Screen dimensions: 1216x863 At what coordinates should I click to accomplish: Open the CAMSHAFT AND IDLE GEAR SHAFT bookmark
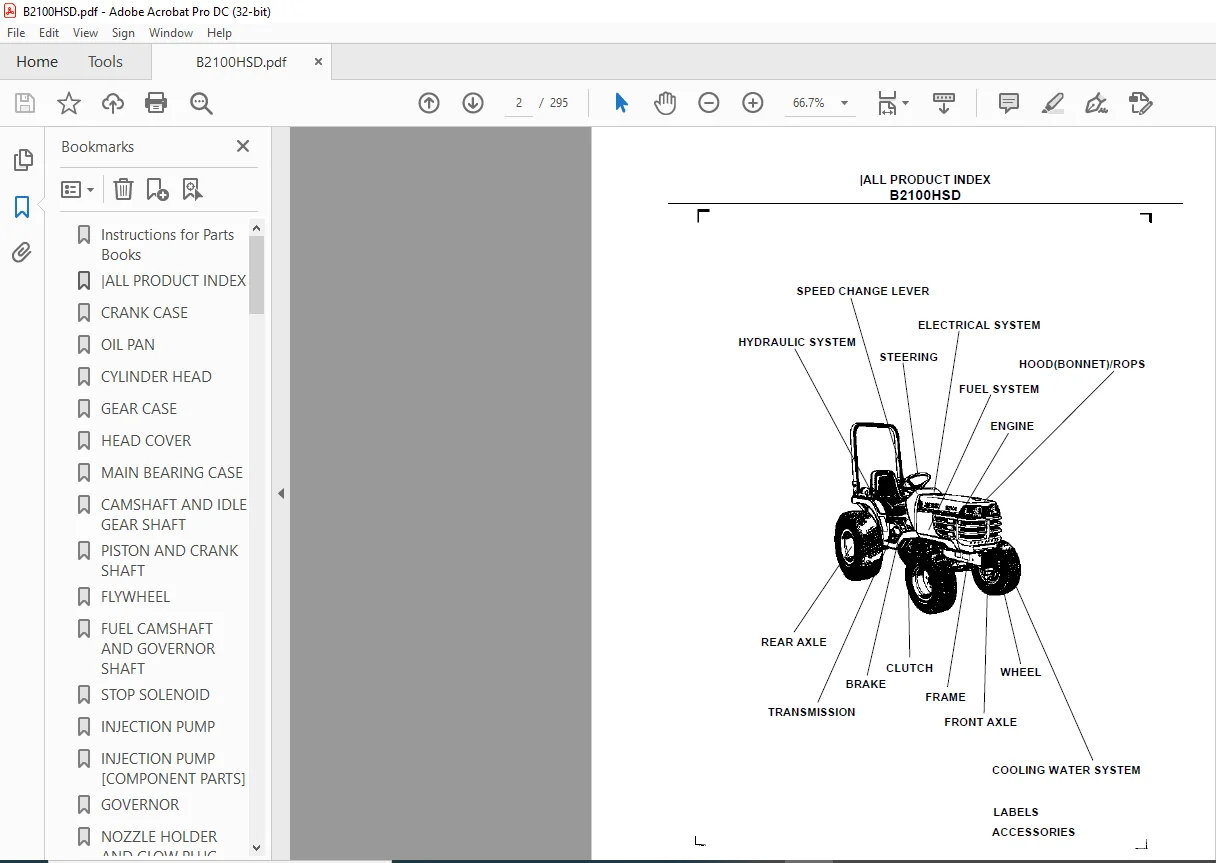pyautogui.click(x=173, y=514)
